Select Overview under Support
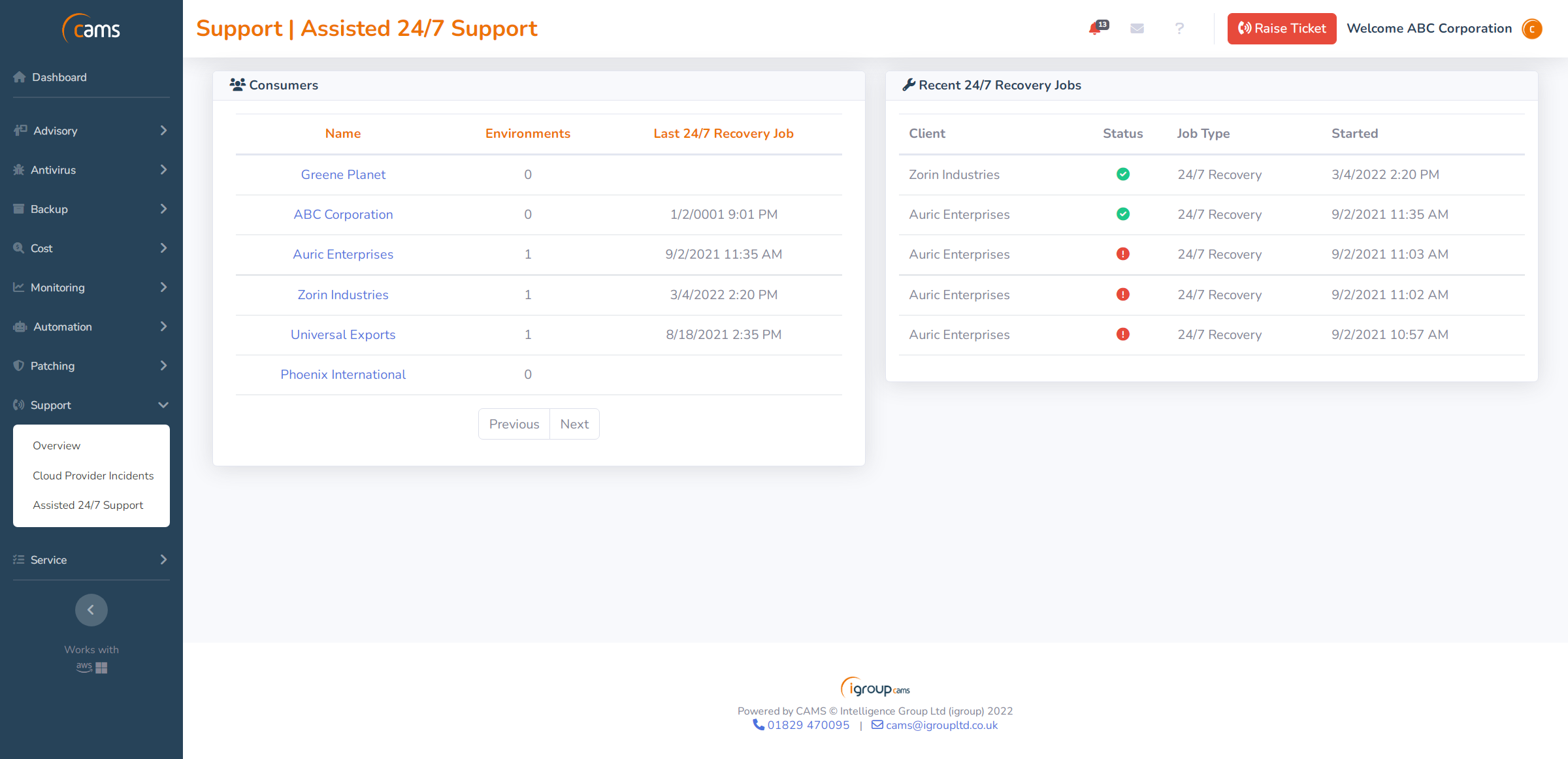 pyautogui.click(x=56, y=445)
